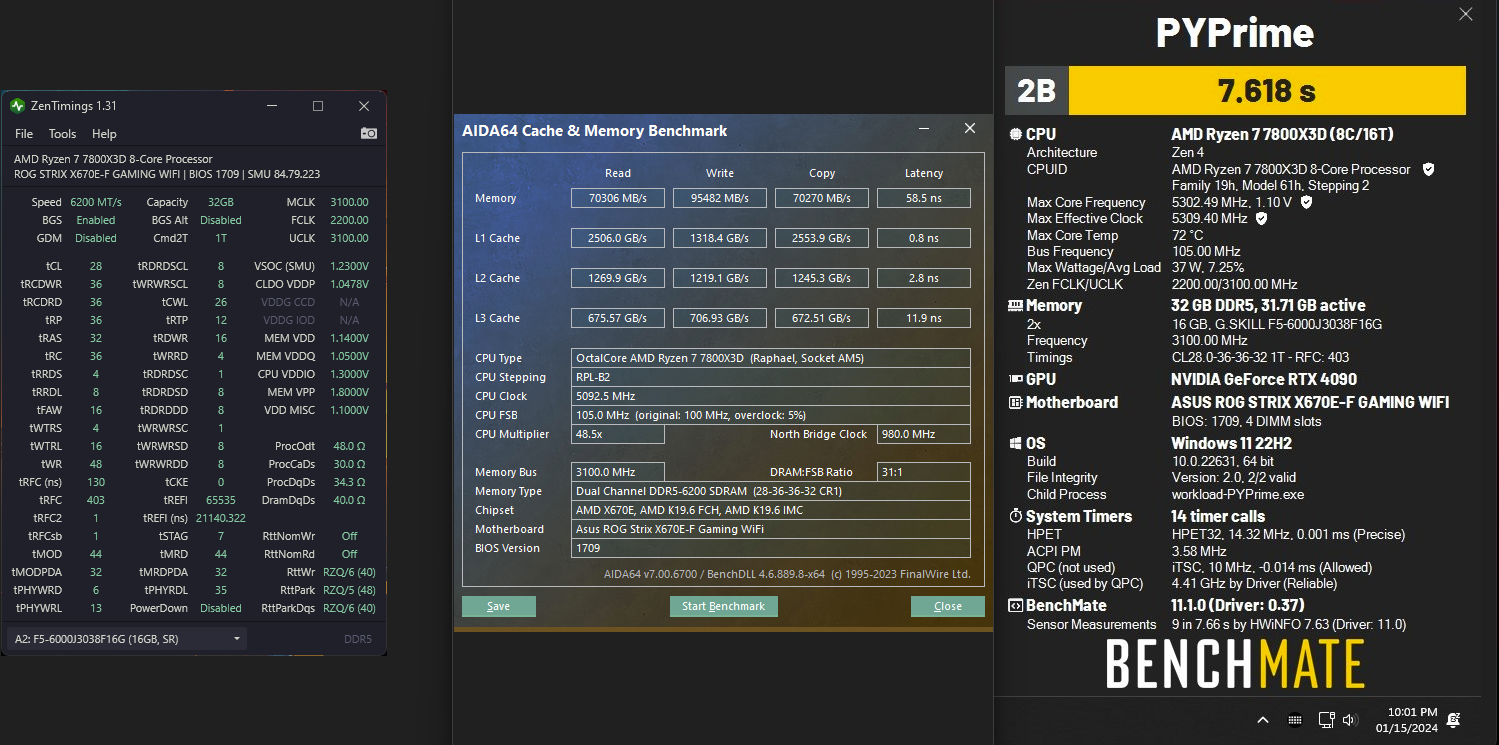Open the volume control in tray
1499x745 pixels.
coord(1350,720)
